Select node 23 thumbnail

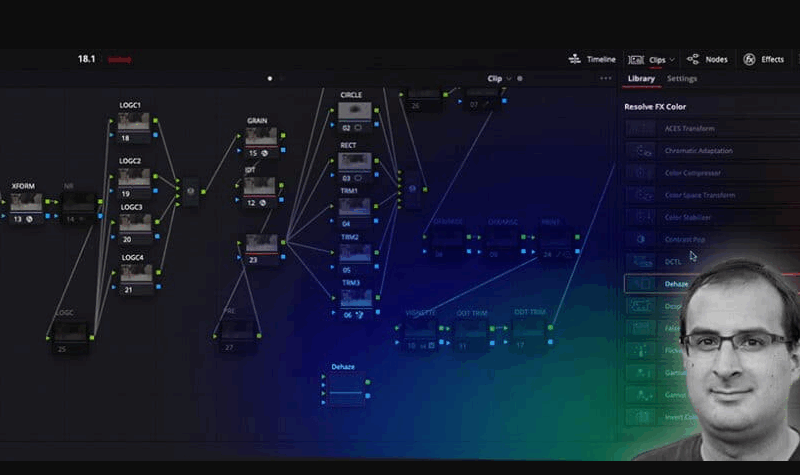coord(262,243)
